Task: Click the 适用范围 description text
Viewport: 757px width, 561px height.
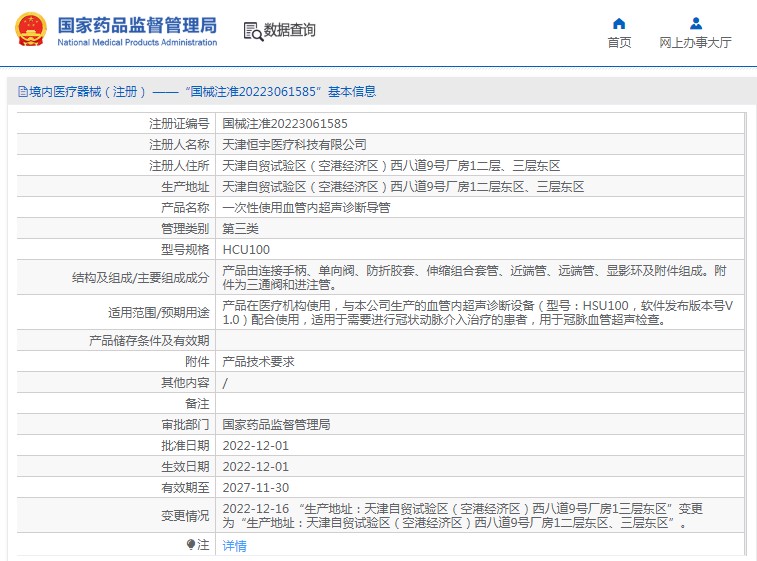Action: click(x=477, y=312)
